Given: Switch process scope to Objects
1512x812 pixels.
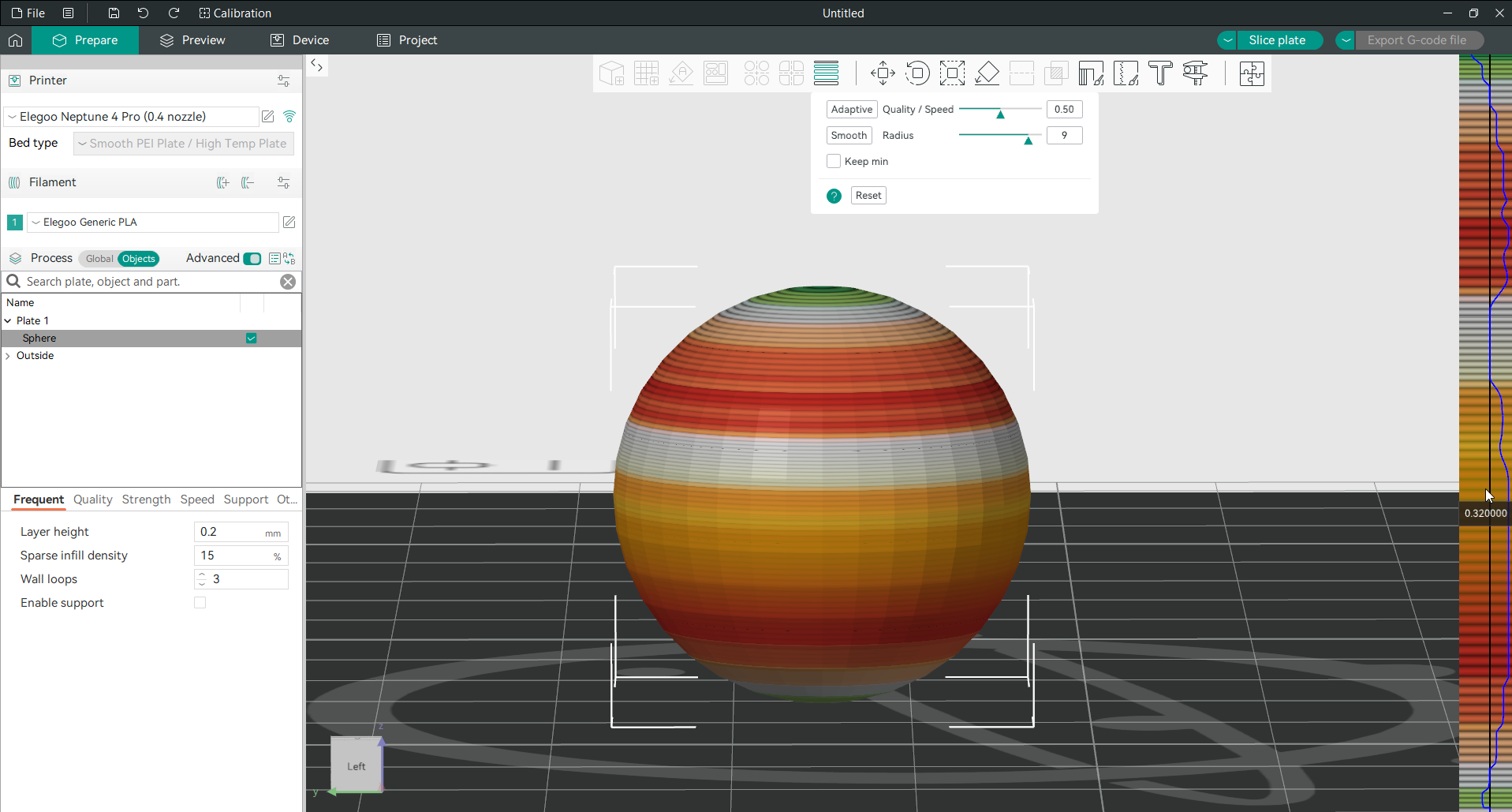Looking at the screenshot, I should pos(139,259).
